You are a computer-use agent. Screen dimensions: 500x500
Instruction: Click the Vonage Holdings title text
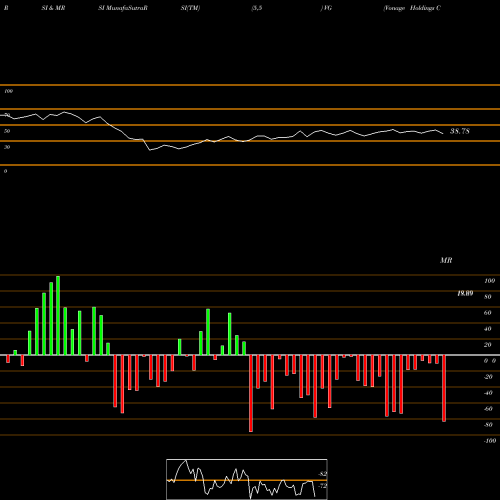[412, 8]
